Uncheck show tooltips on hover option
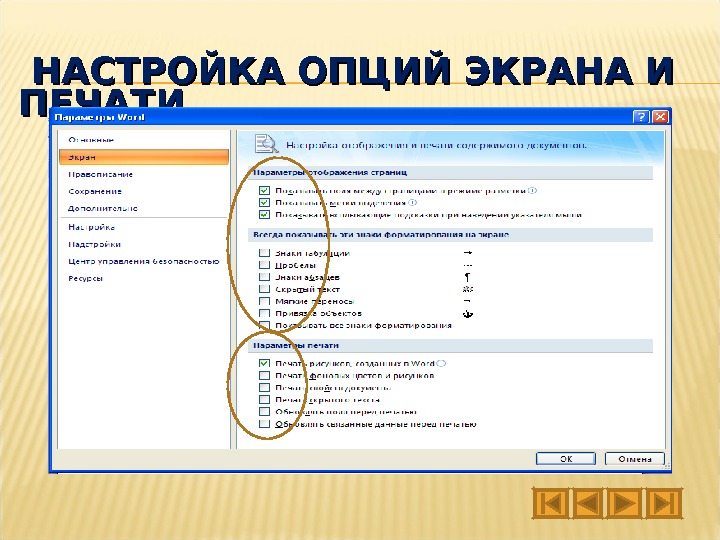This screenshot has width=720, height=540. click(x=264, y=214)
